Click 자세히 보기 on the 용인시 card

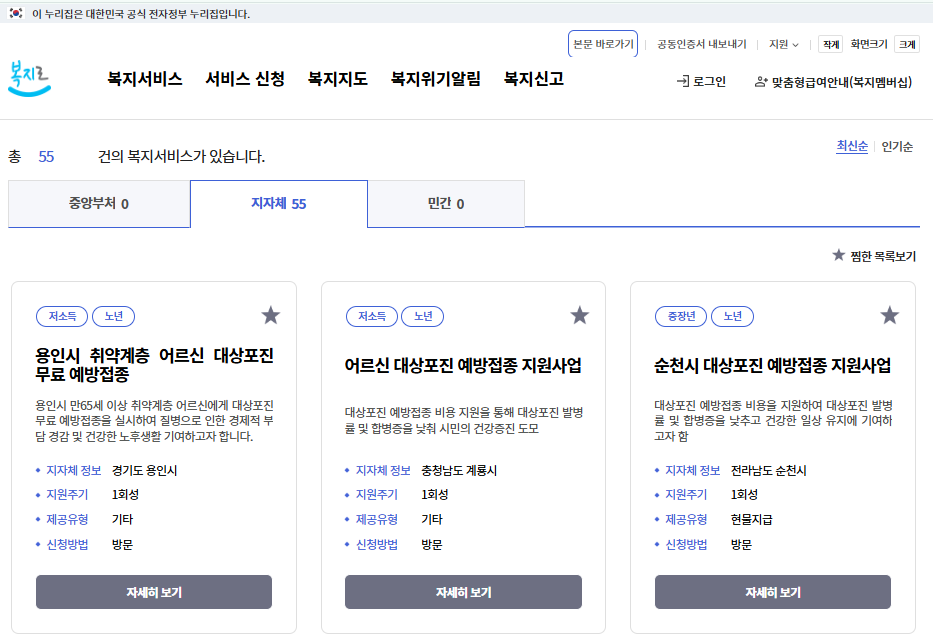click(153, 592)
